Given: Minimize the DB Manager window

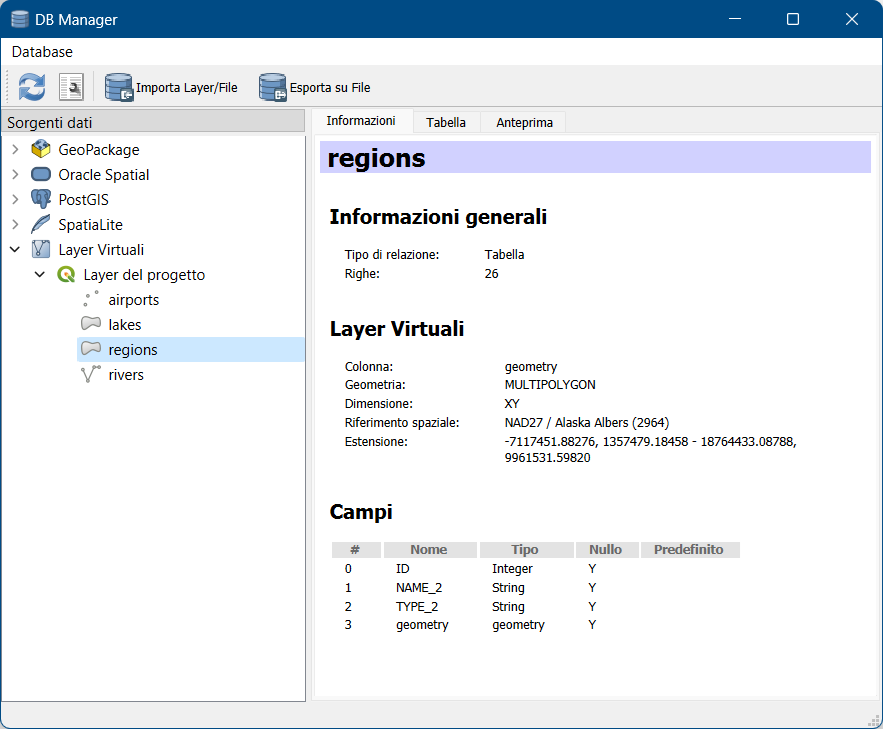Looking at the screenshot, I should [734, 19].
